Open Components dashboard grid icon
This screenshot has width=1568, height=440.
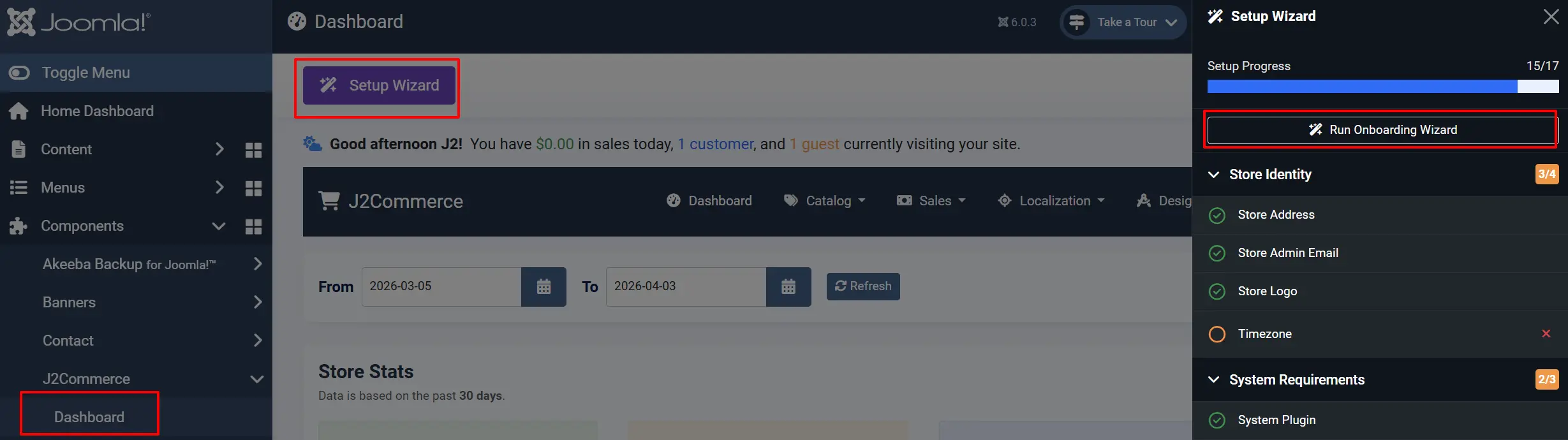pos(253,226)
